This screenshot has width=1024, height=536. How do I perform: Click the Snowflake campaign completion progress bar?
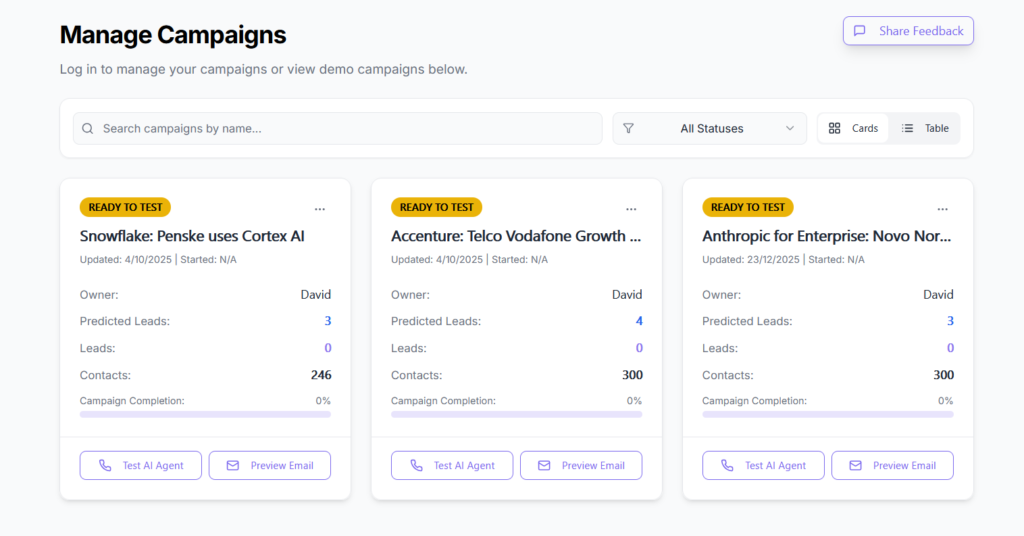(x=205, y=414)
